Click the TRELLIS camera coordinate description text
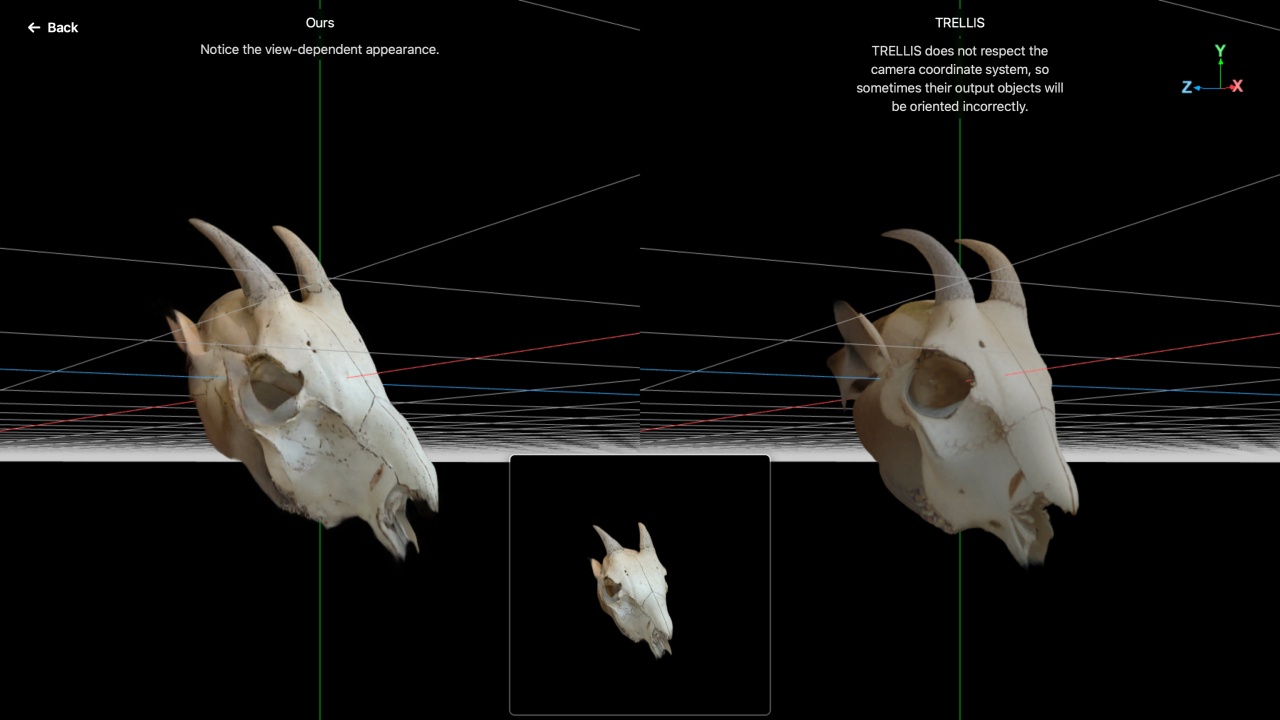Image resolution: width=1280 pixels, height=720 pixels. coord(959,78)
